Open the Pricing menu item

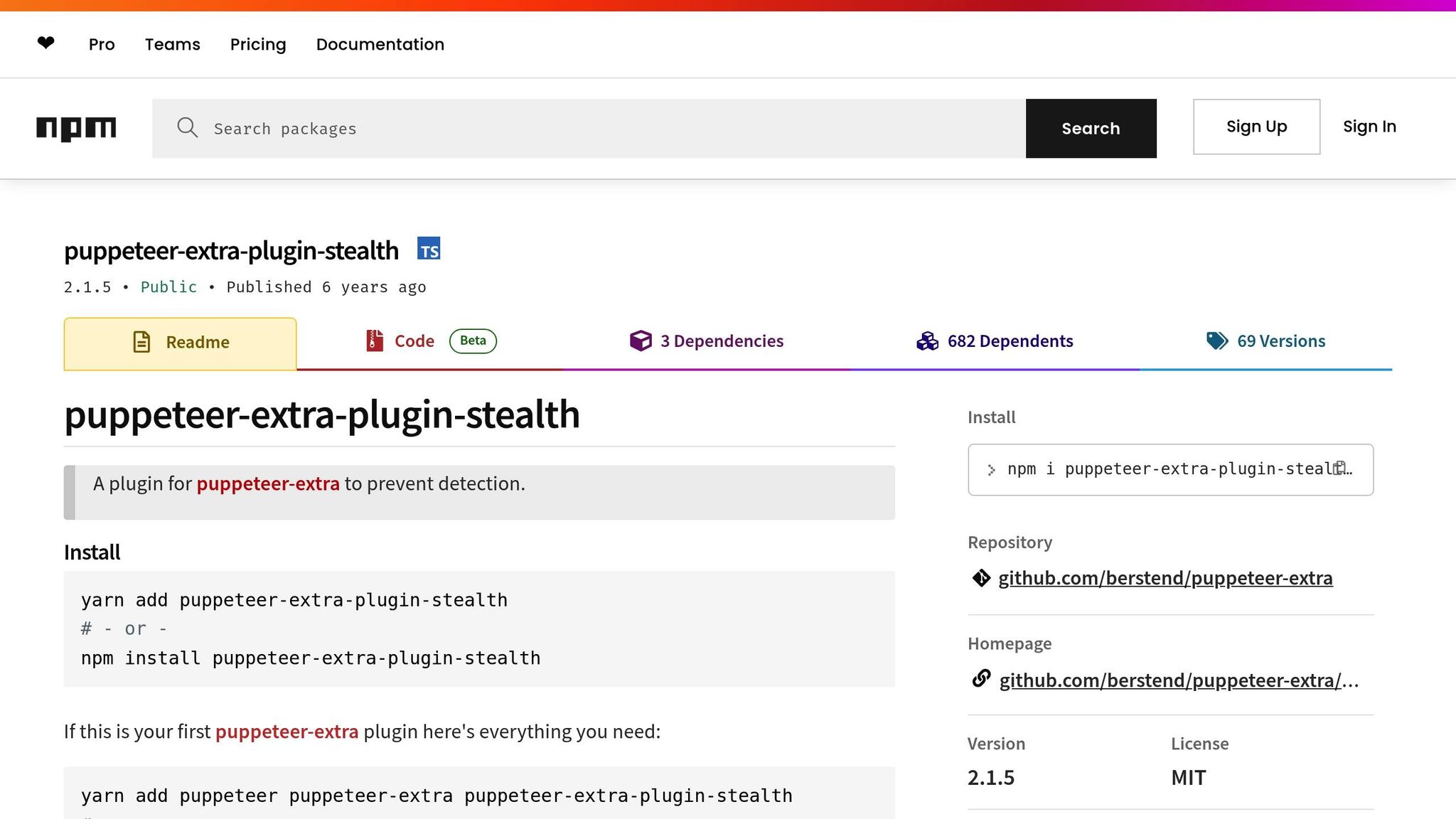pyautogui.click(x=257, y=44)
